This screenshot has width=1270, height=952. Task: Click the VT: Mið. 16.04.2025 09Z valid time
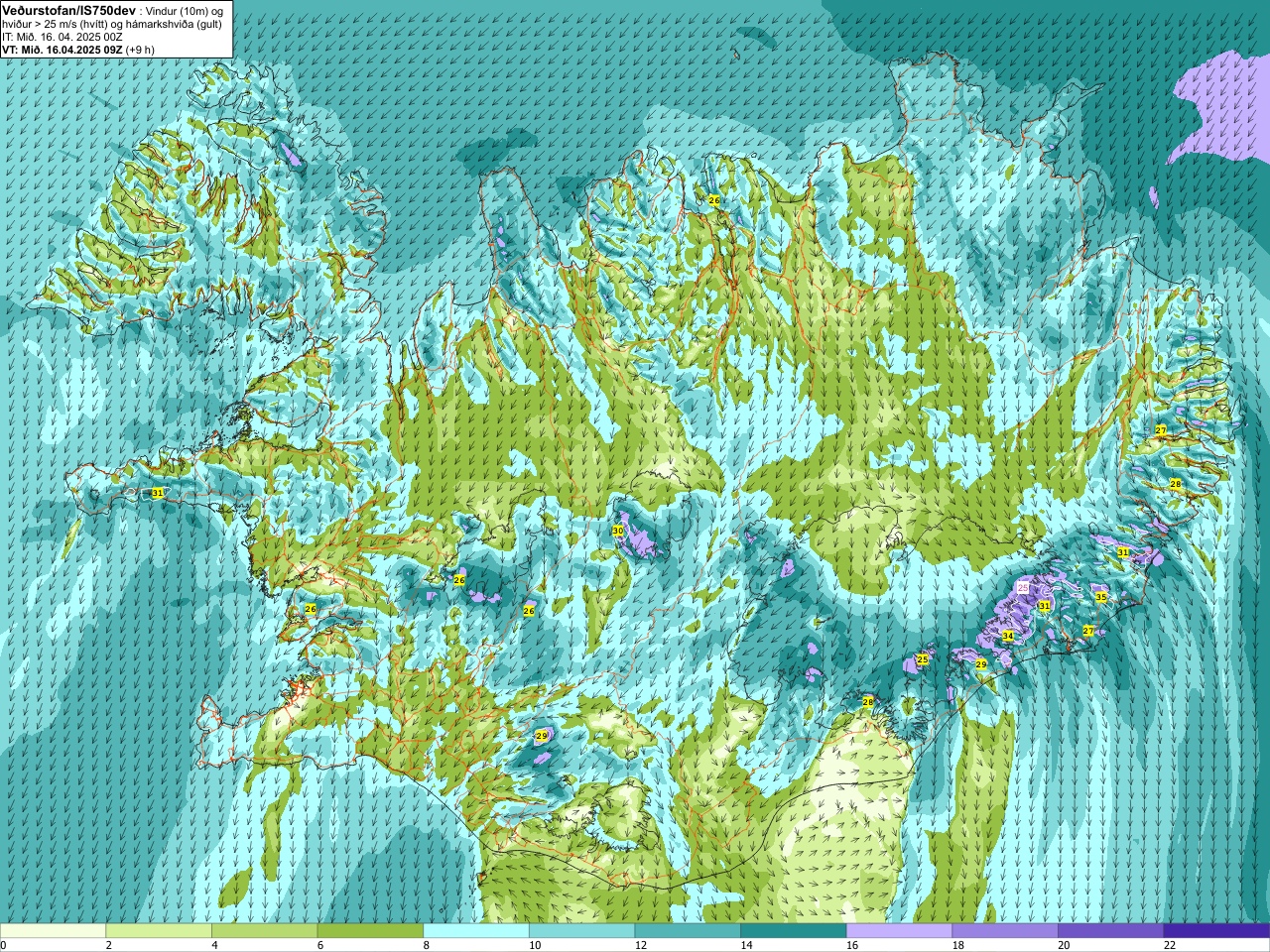tap(63, 50)
